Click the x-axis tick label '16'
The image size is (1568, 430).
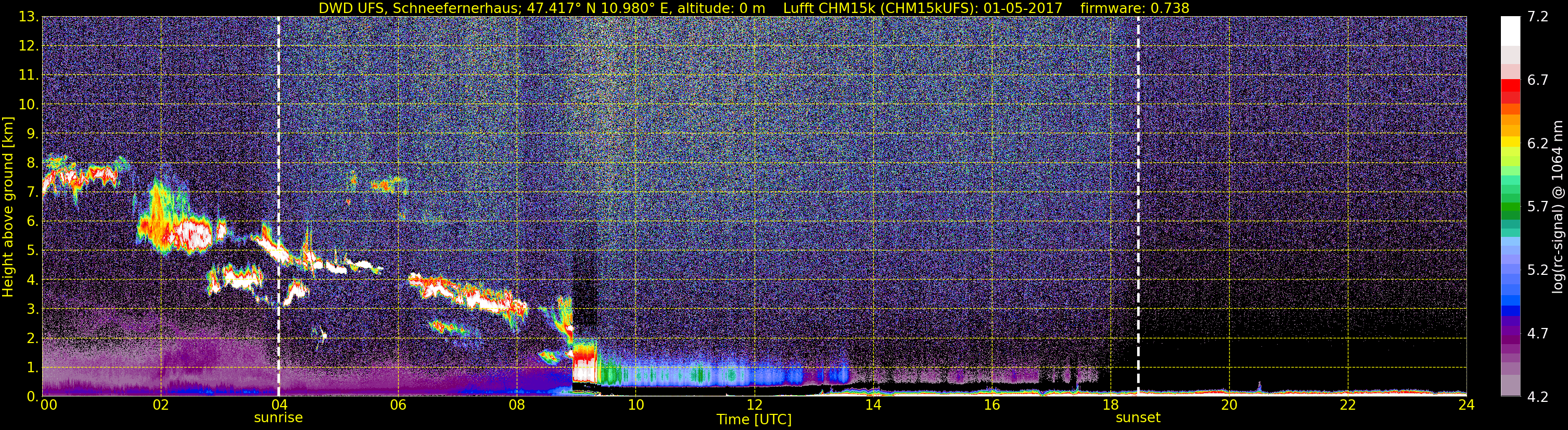click(x=991, y=405)
